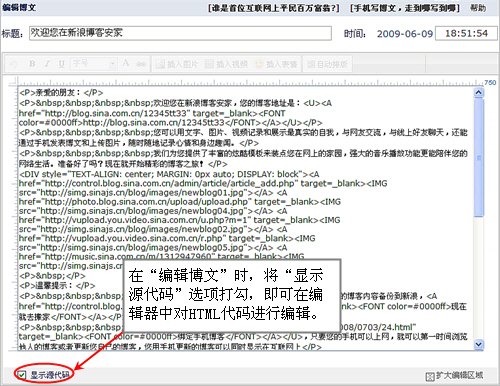Toggle italic formatting (I)

[47, 64]
